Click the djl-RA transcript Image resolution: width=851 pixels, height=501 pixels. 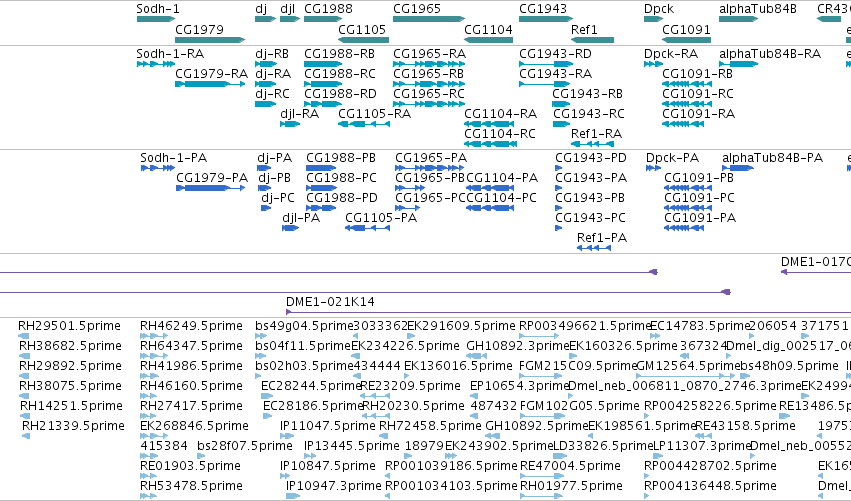[x=290, y=124]
